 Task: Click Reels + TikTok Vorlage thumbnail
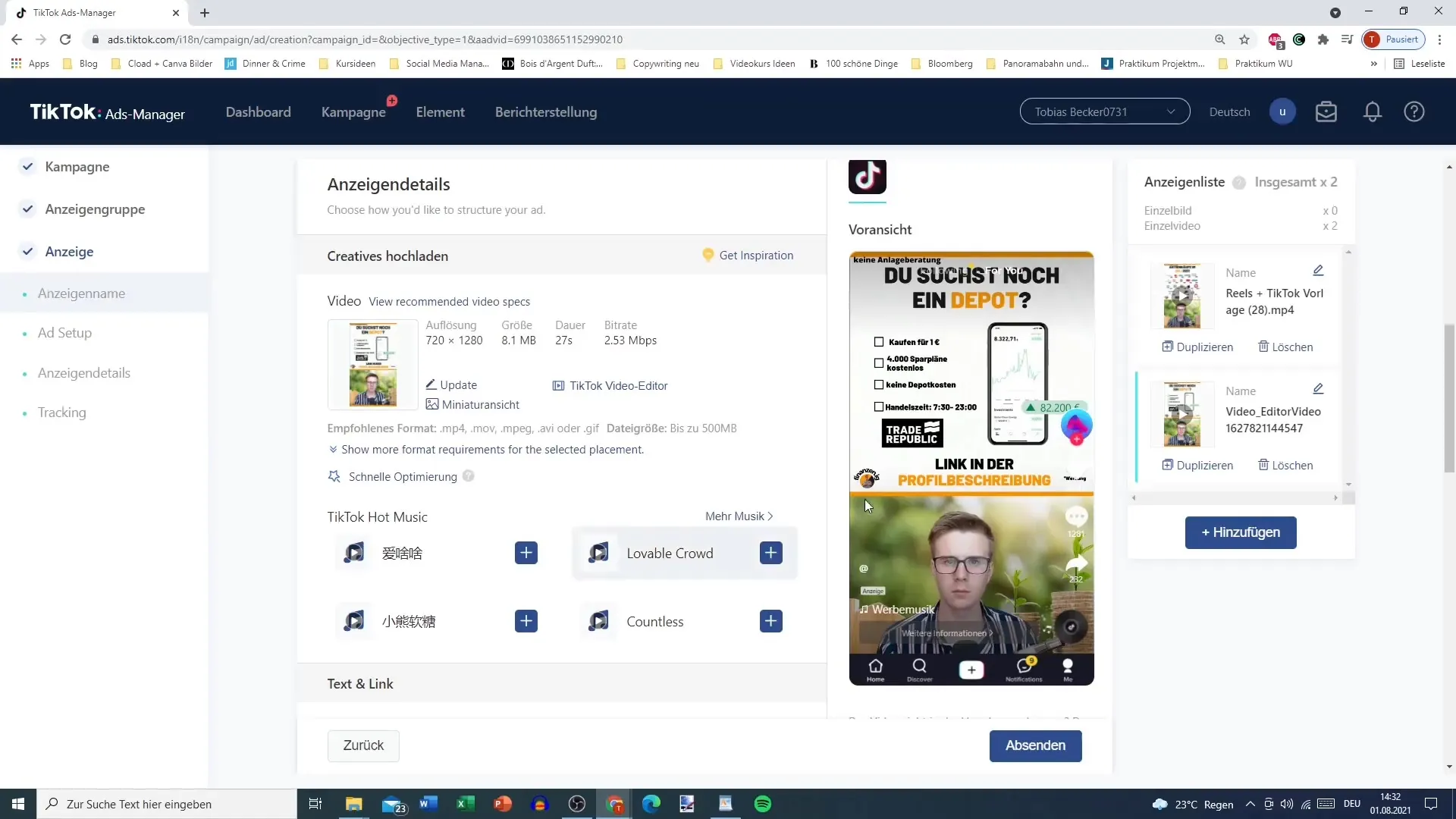[1183, 293]
